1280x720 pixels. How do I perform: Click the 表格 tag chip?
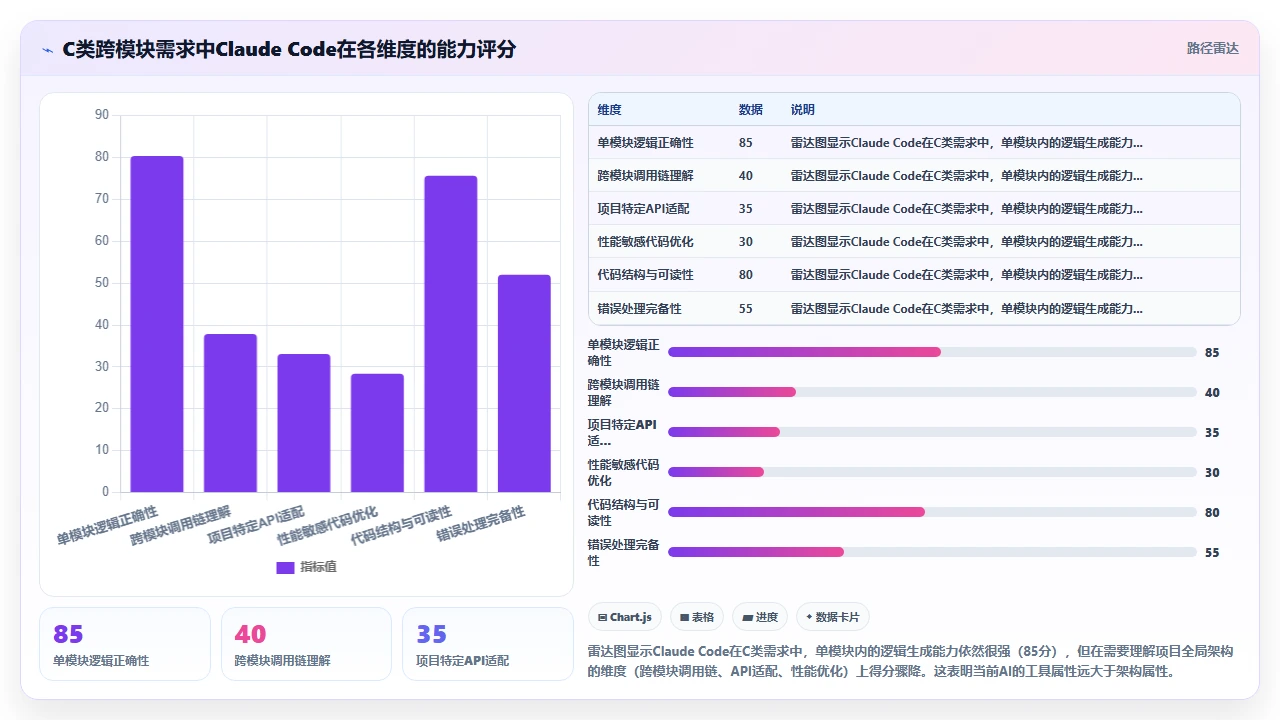[696, 617]
